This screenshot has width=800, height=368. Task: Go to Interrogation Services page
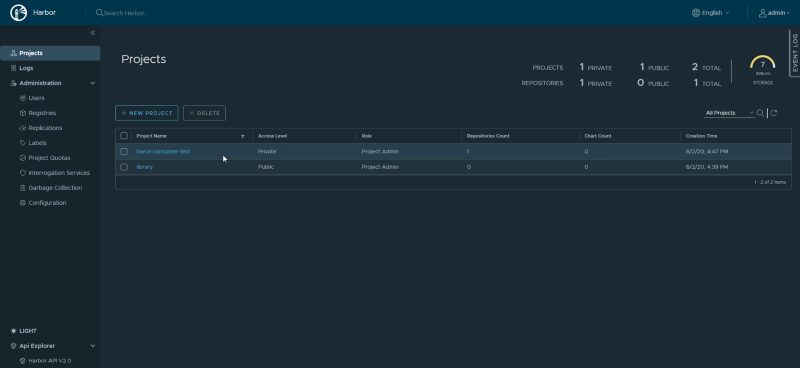click(x=59, y=173)
